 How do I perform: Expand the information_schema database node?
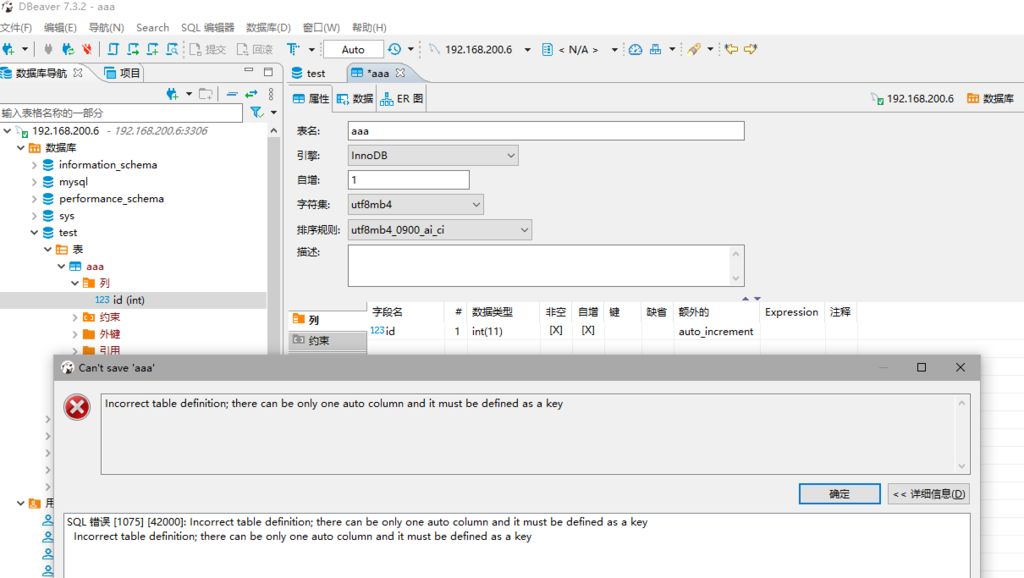34,165
